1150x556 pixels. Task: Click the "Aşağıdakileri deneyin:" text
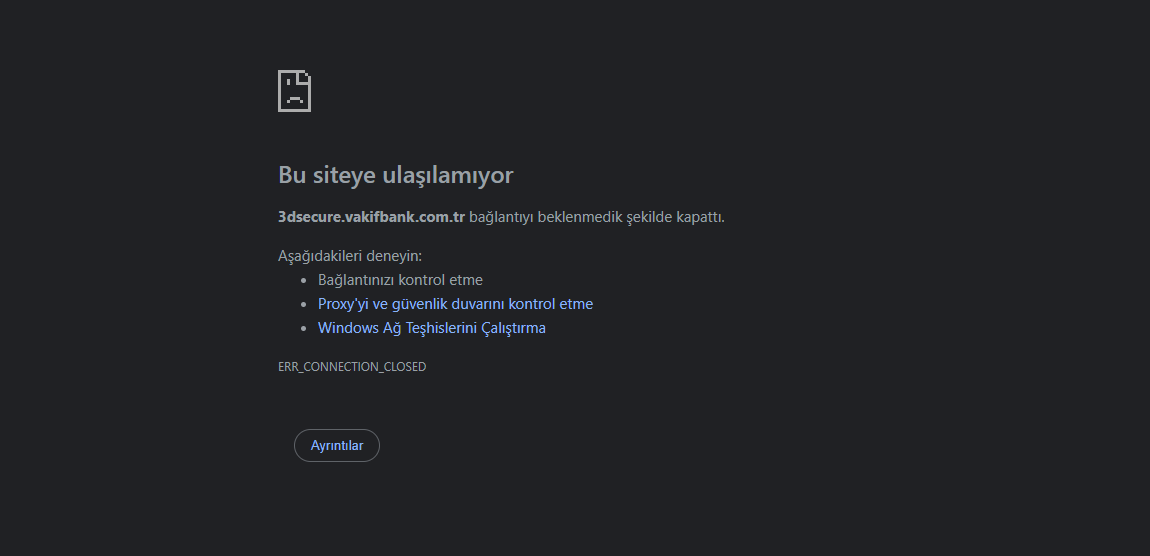350,256
